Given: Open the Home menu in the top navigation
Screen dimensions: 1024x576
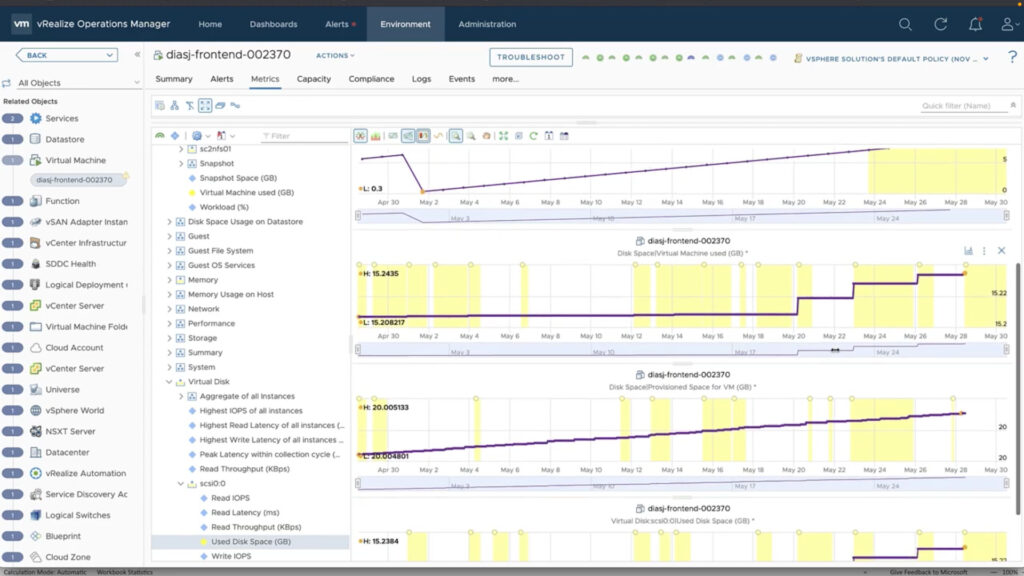Looking at the screenshot, I should tap(210, 24).
